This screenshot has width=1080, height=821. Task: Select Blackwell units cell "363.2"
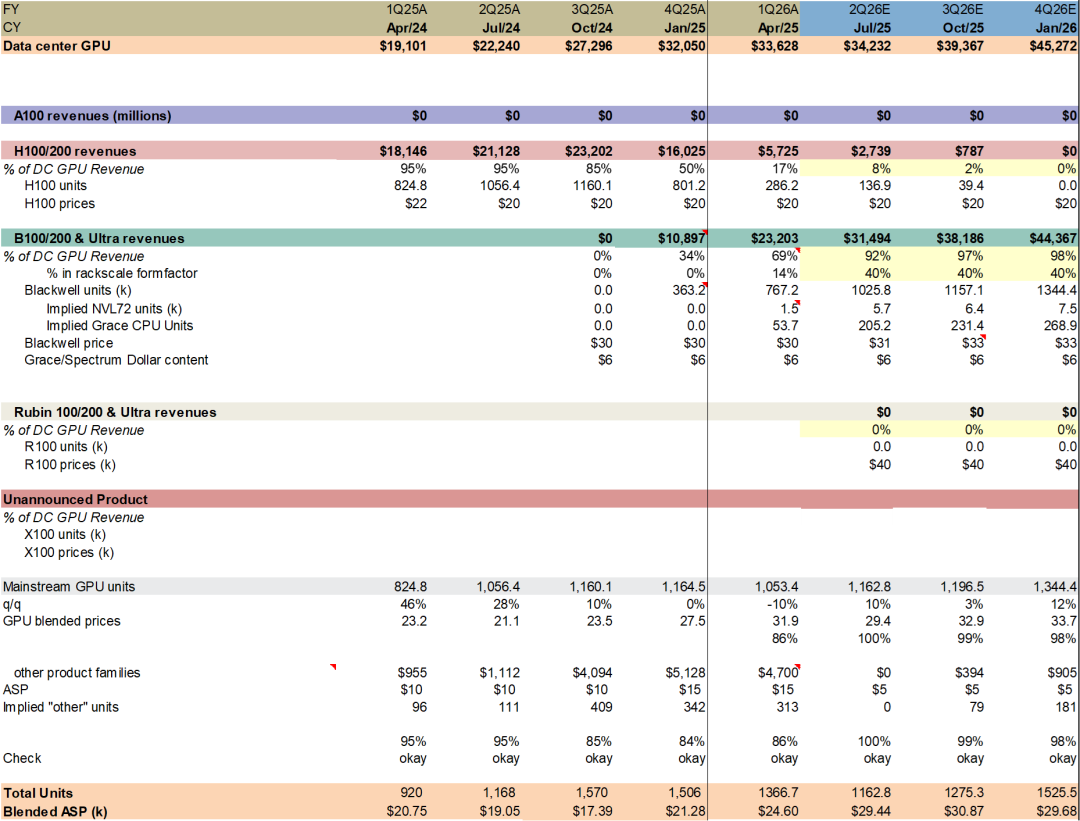[x=689, y=291]
